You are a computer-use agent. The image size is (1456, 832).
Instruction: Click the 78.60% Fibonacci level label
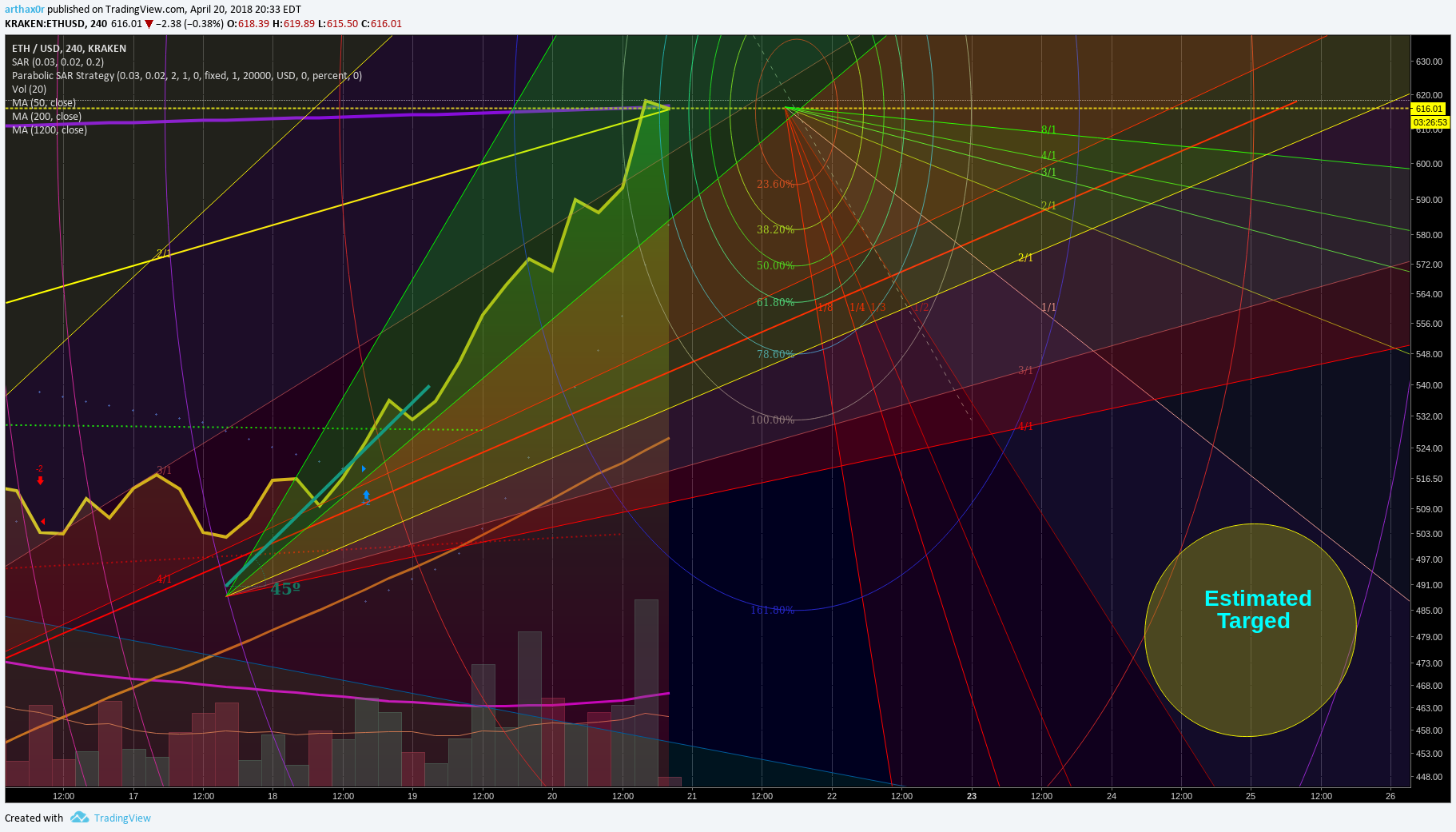[x=776, y=354]
